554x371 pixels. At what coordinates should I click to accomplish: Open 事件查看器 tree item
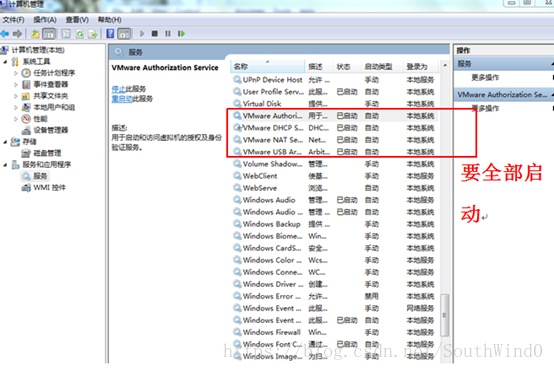pyautogui.click(x=51, y=84)
